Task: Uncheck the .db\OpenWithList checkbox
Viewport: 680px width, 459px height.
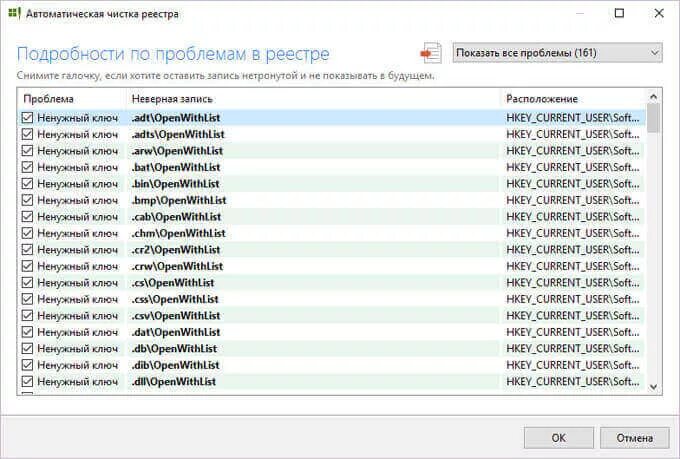Action: (27, 348)
